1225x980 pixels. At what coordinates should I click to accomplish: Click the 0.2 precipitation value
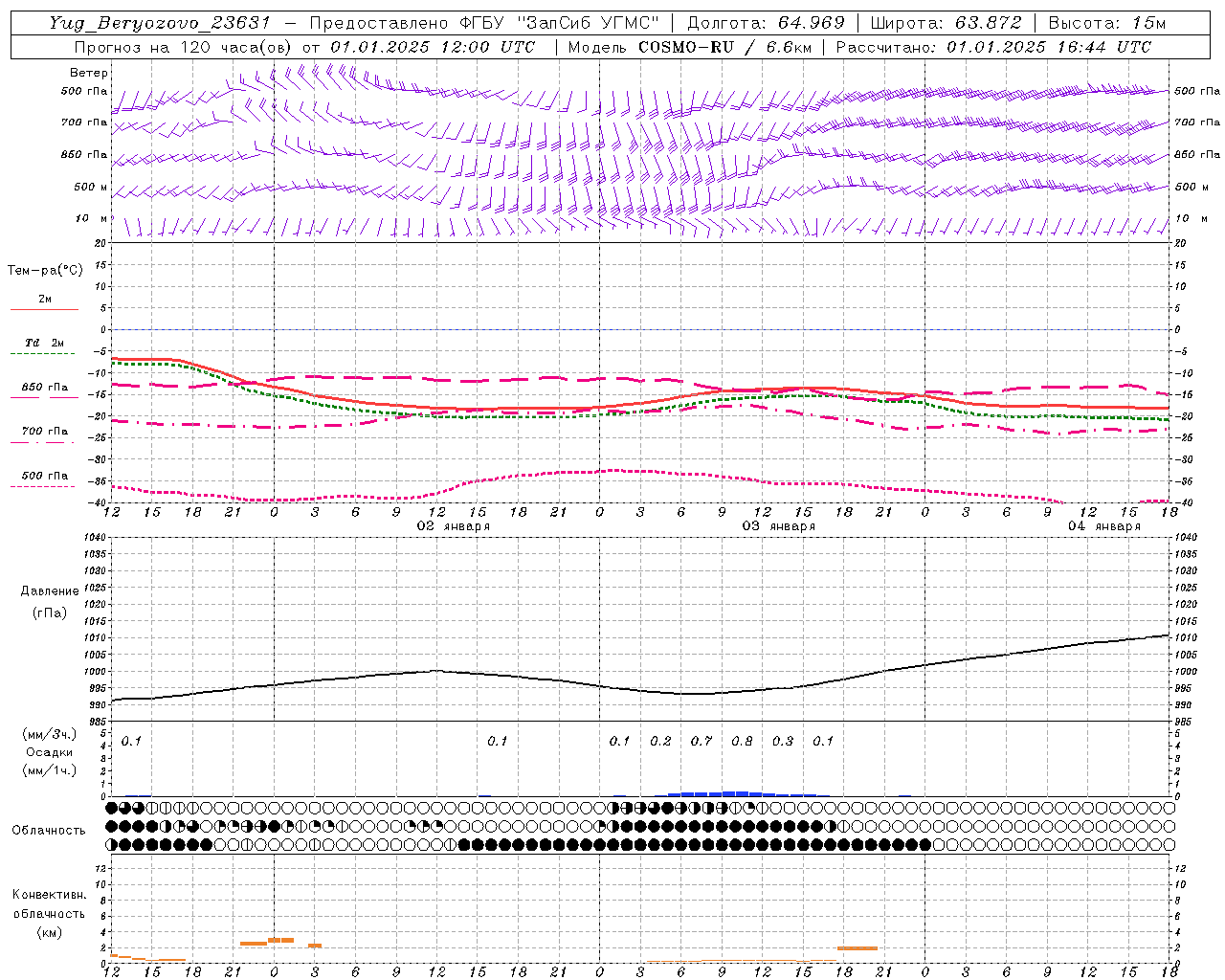(660, 741)
